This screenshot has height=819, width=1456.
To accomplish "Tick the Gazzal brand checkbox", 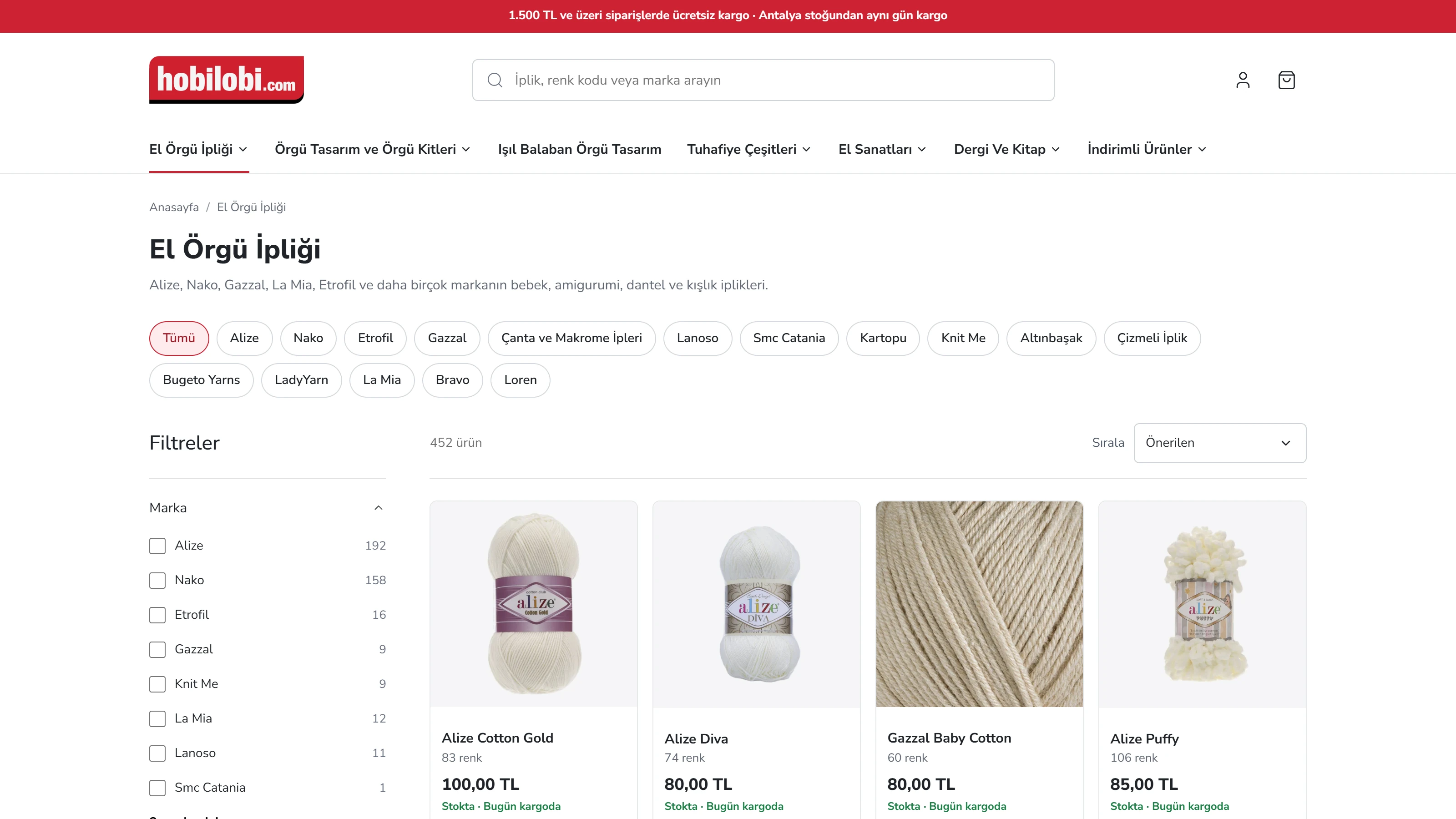I will pos(157,649).
